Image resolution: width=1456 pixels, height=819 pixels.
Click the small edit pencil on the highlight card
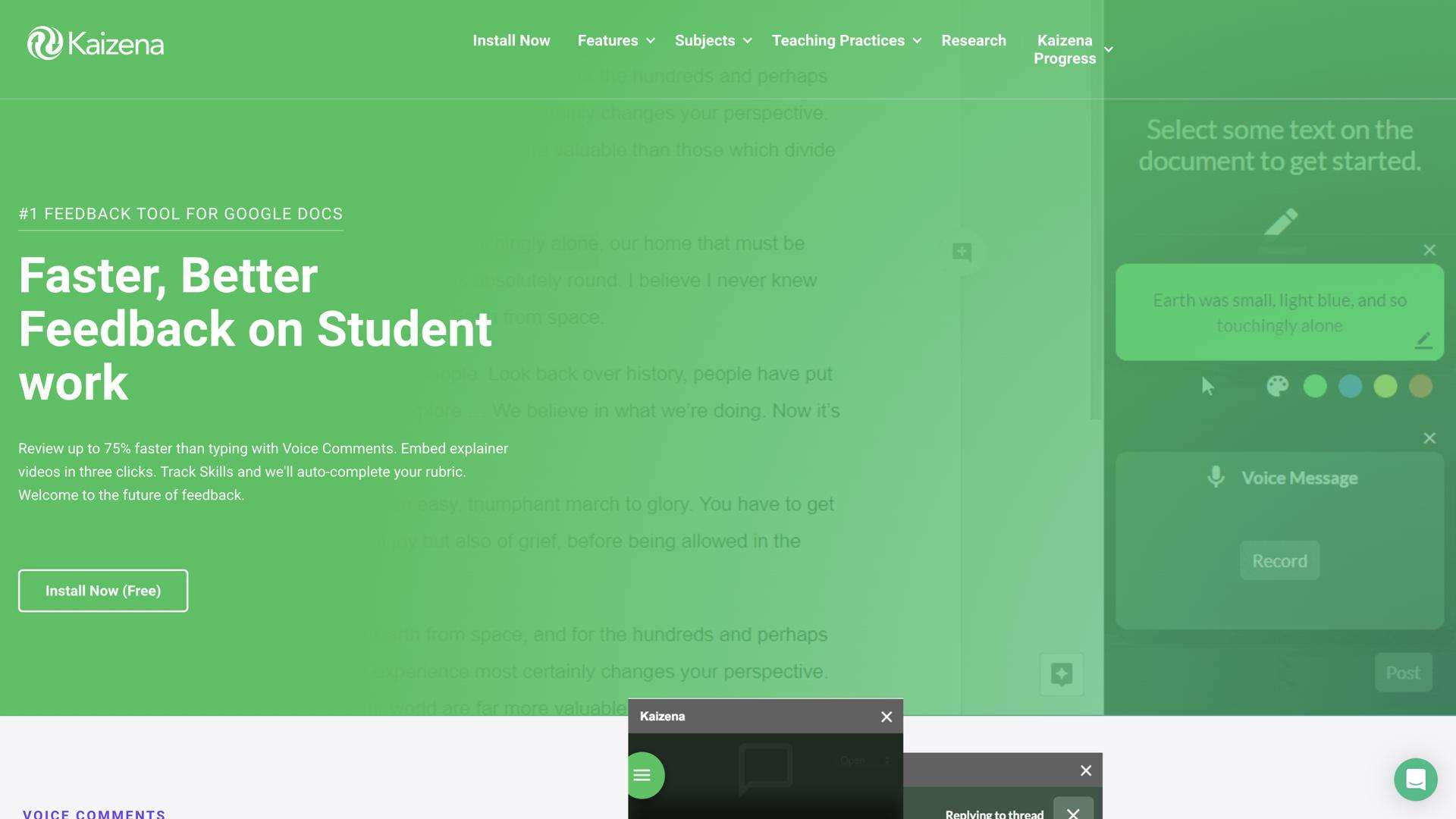click(1423, 340)
